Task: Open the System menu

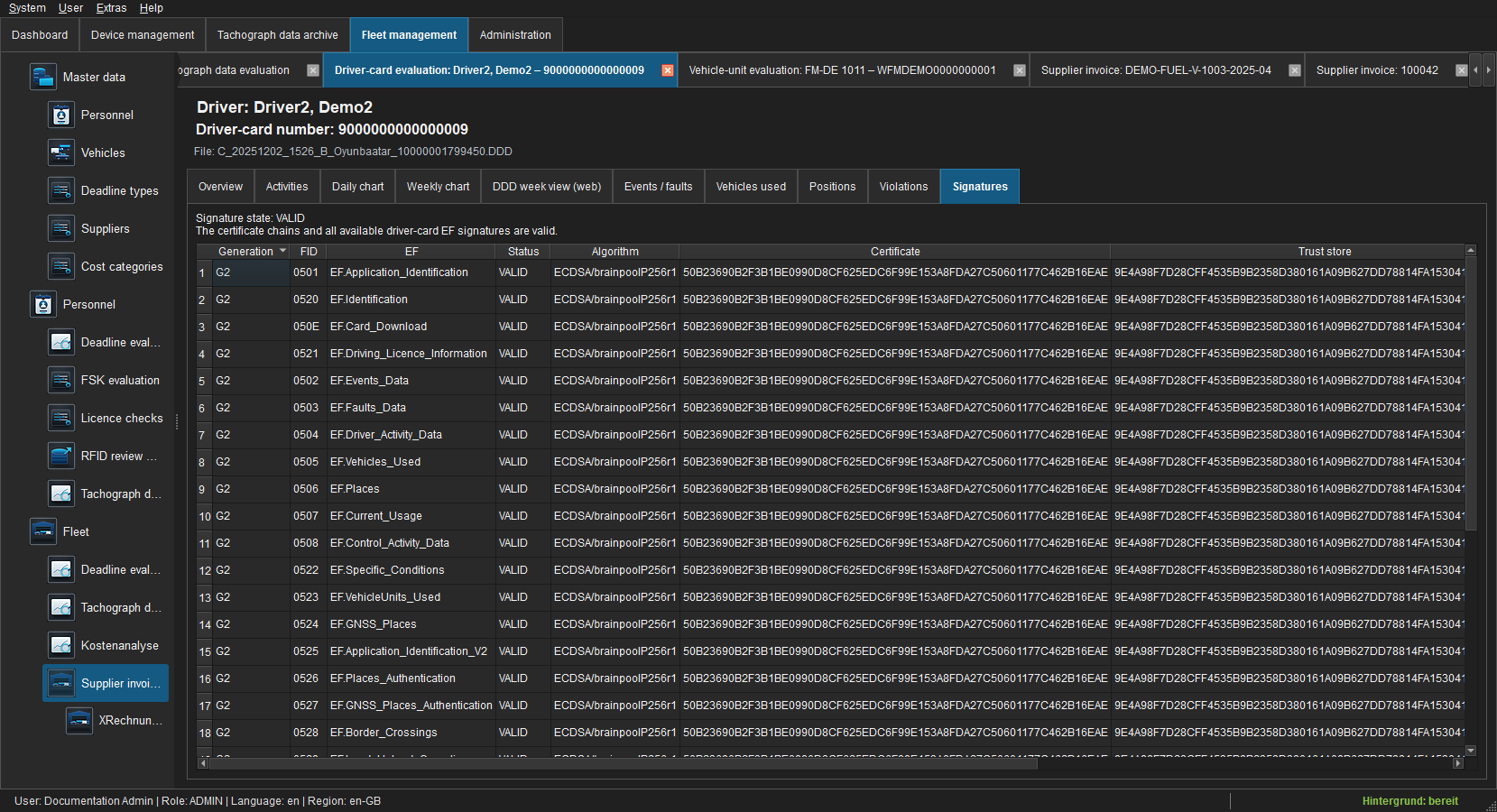Action: coord(27,8)
